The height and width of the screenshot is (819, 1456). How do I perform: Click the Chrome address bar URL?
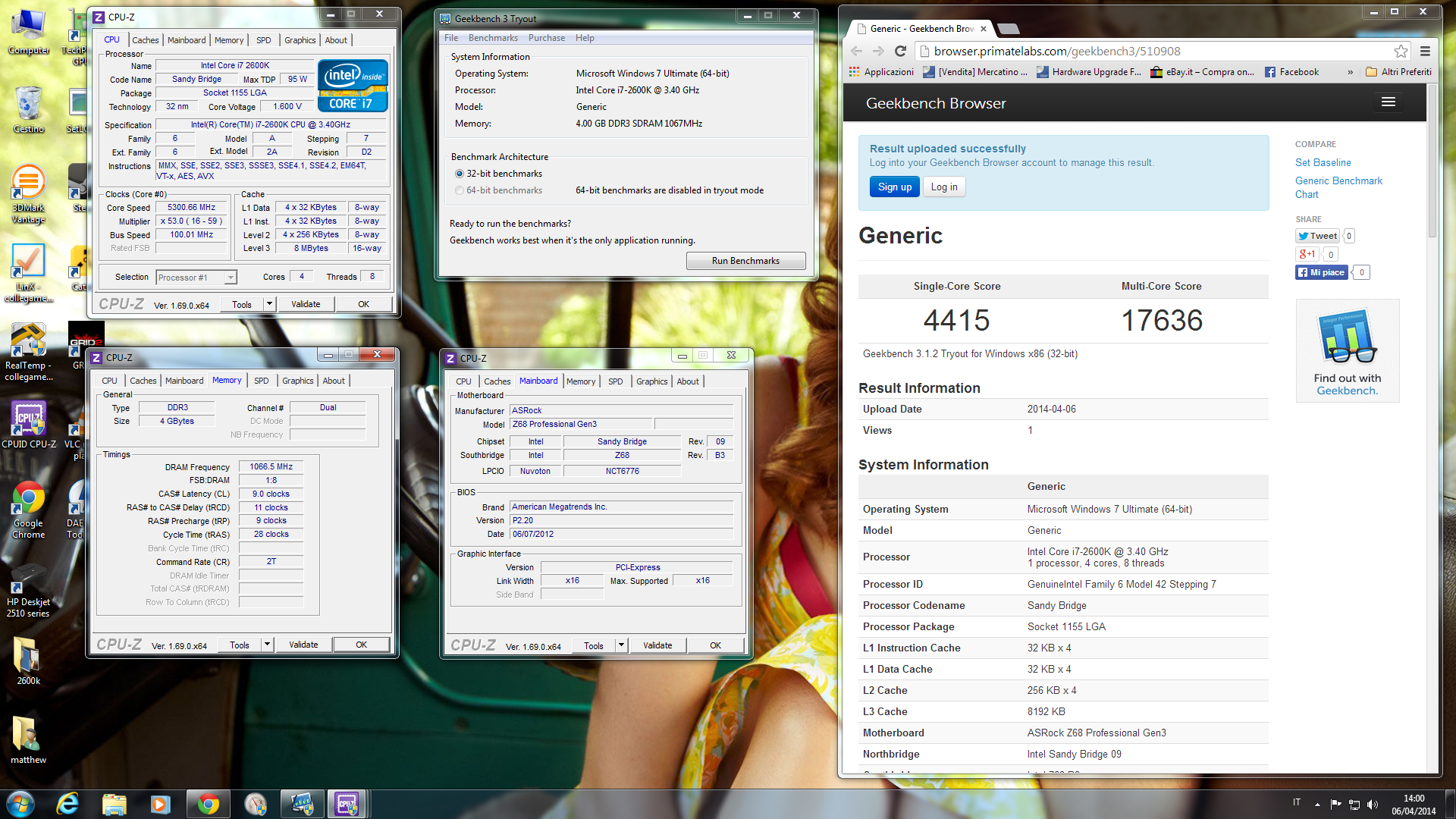tap(1056, 51)
